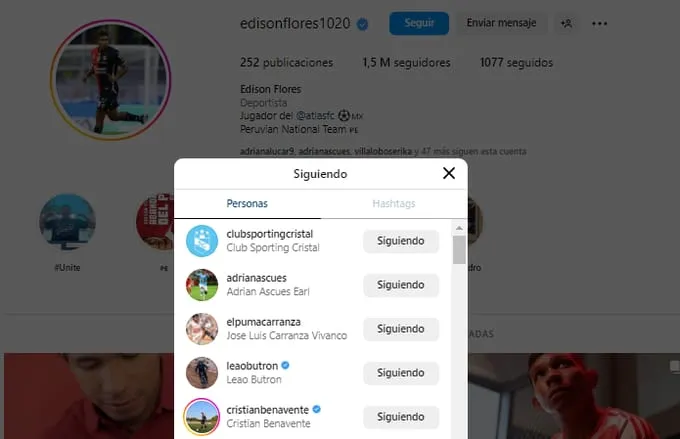Open the three-dot options menu
This screenshot has height=439, width=680.
(x=599, y=23)
